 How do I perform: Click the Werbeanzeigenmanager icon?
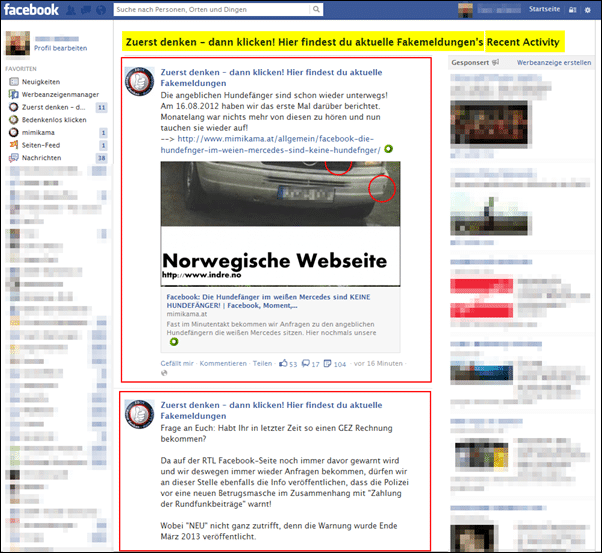tap(14, 94)
